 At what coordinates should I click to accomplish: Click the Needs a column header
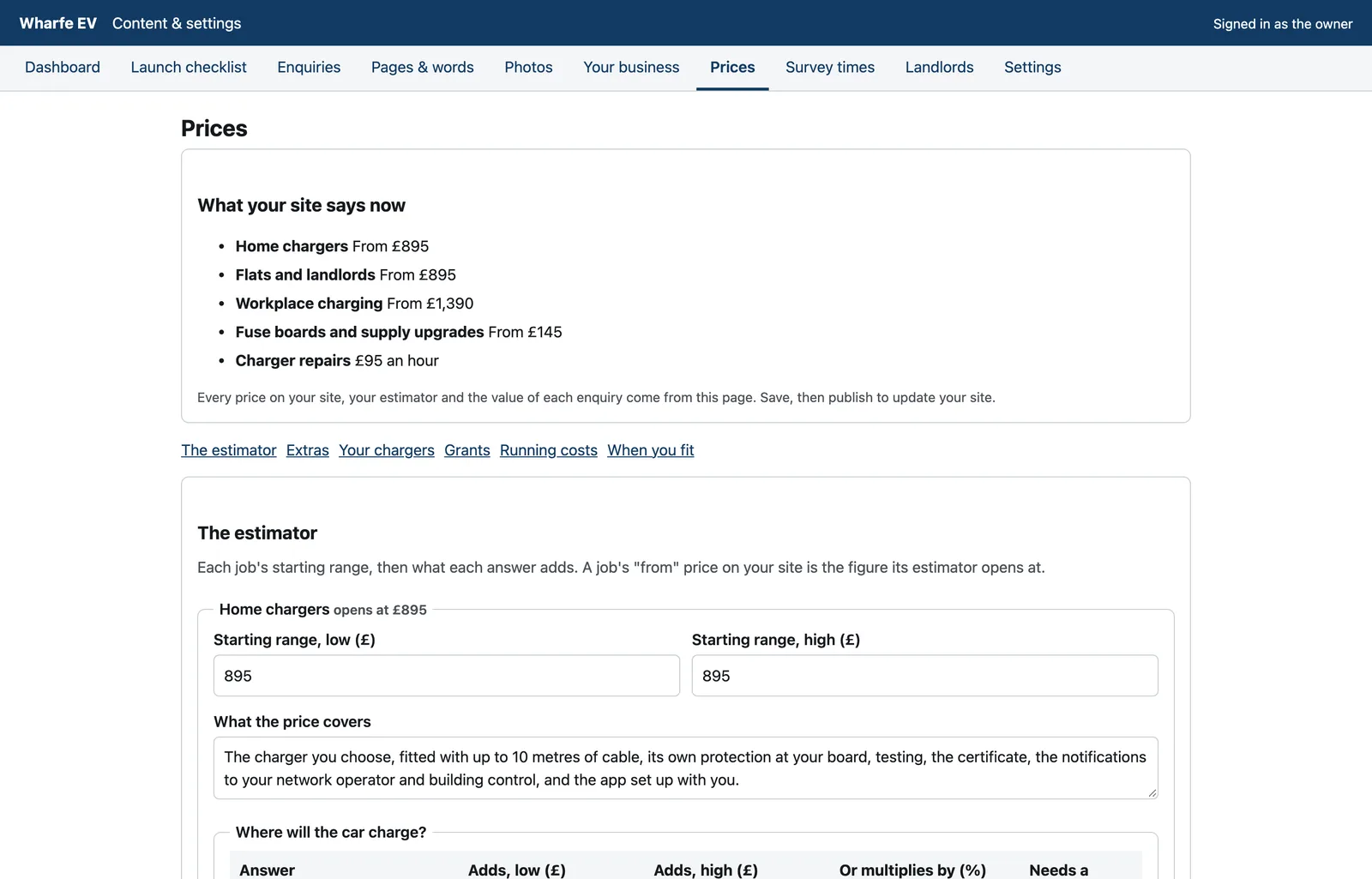(x=1059, y=870)
